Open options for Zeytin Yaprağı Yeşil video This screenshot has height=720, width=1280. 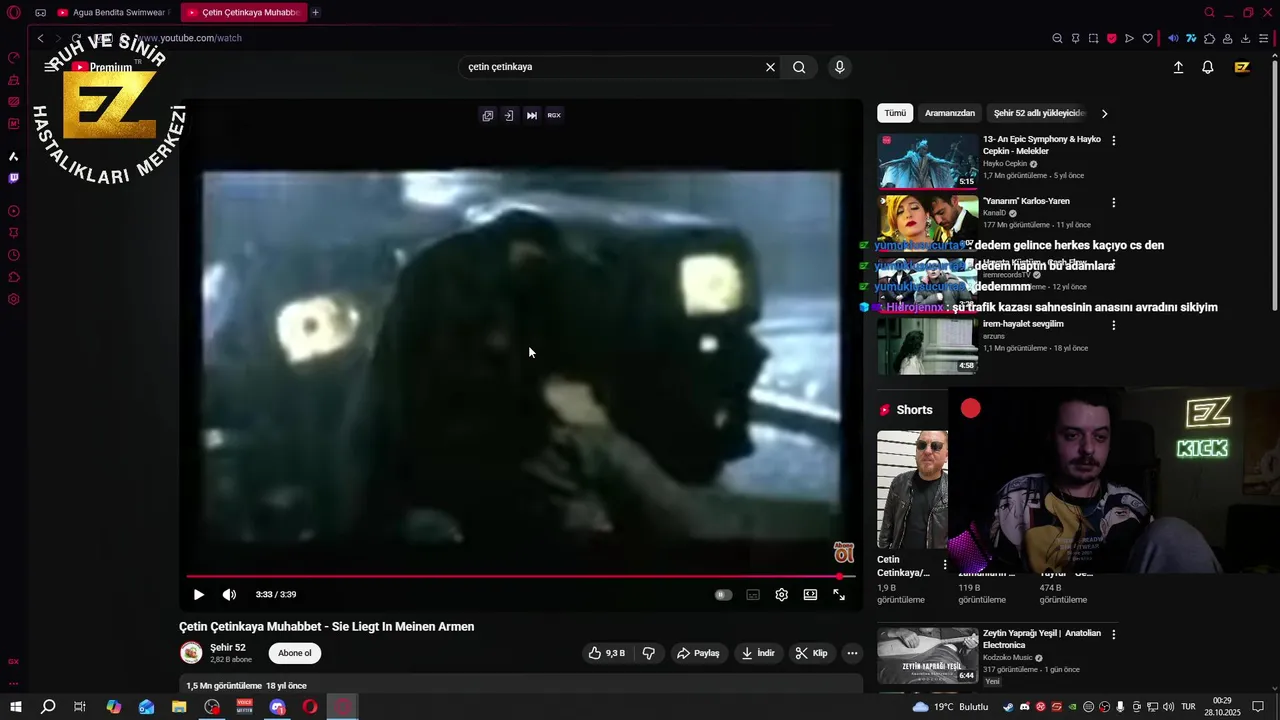tap(1114, 634)
